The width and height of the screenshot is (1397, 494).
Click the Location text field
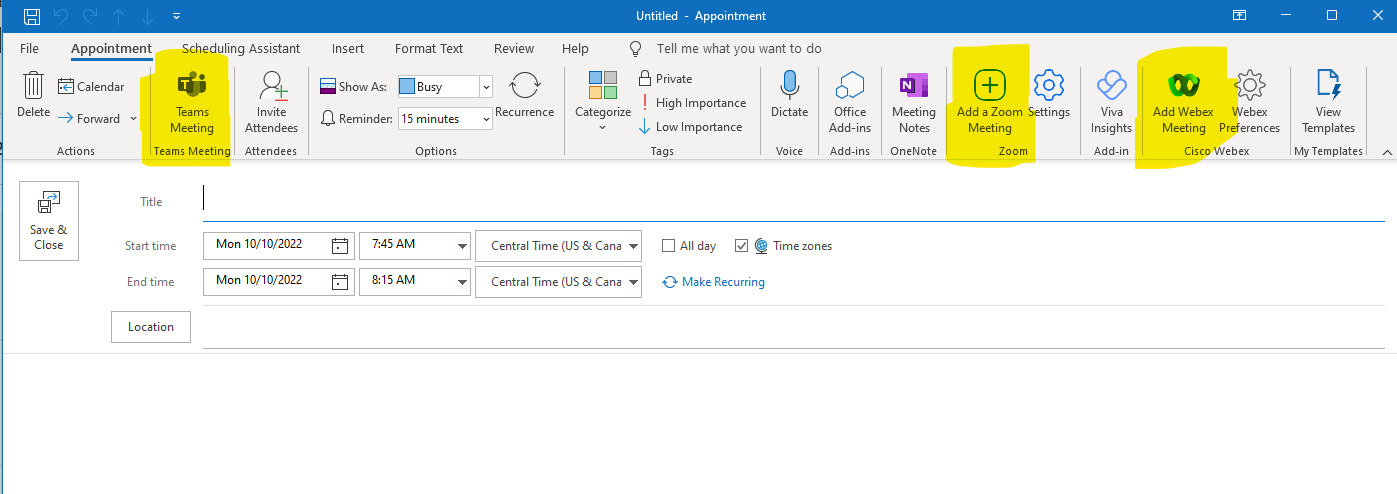tap(793, 328)
